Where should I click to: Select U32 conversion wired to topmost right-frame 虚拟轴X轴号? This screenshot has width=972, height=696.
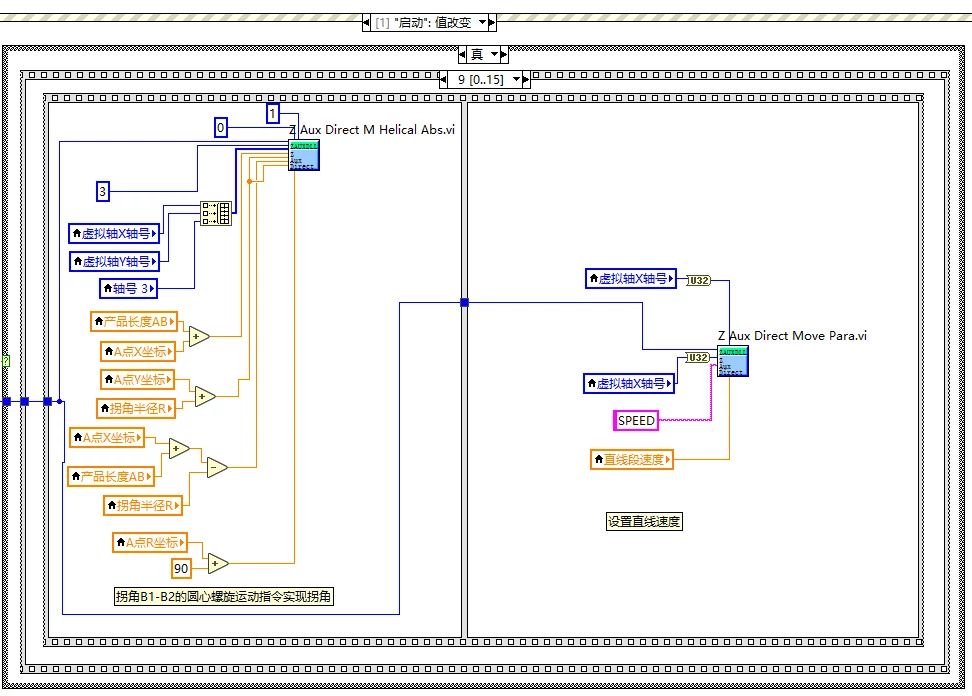coord(699,281)
